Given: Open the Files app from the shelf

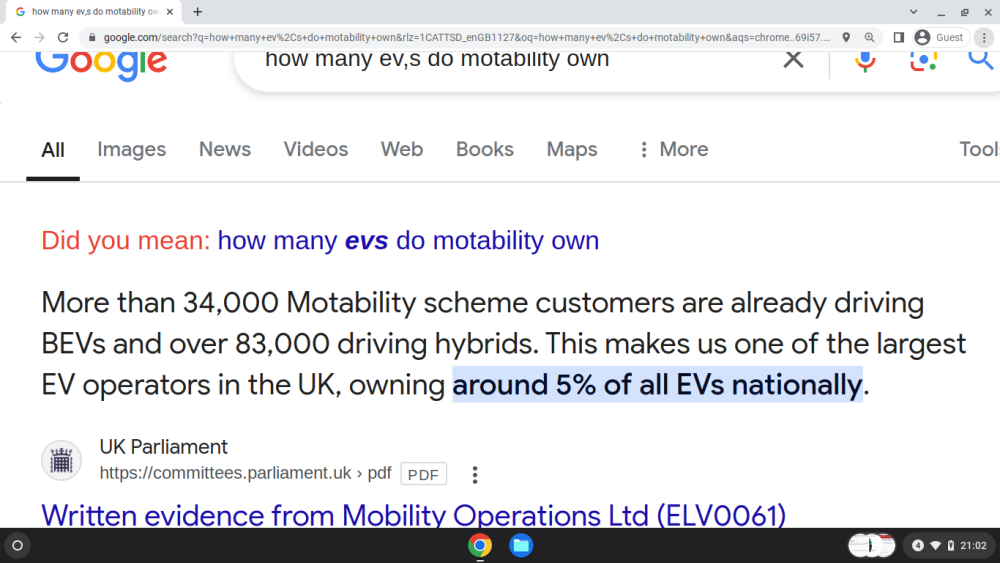Looking at the screenshot, I should (x=521, y=546).
